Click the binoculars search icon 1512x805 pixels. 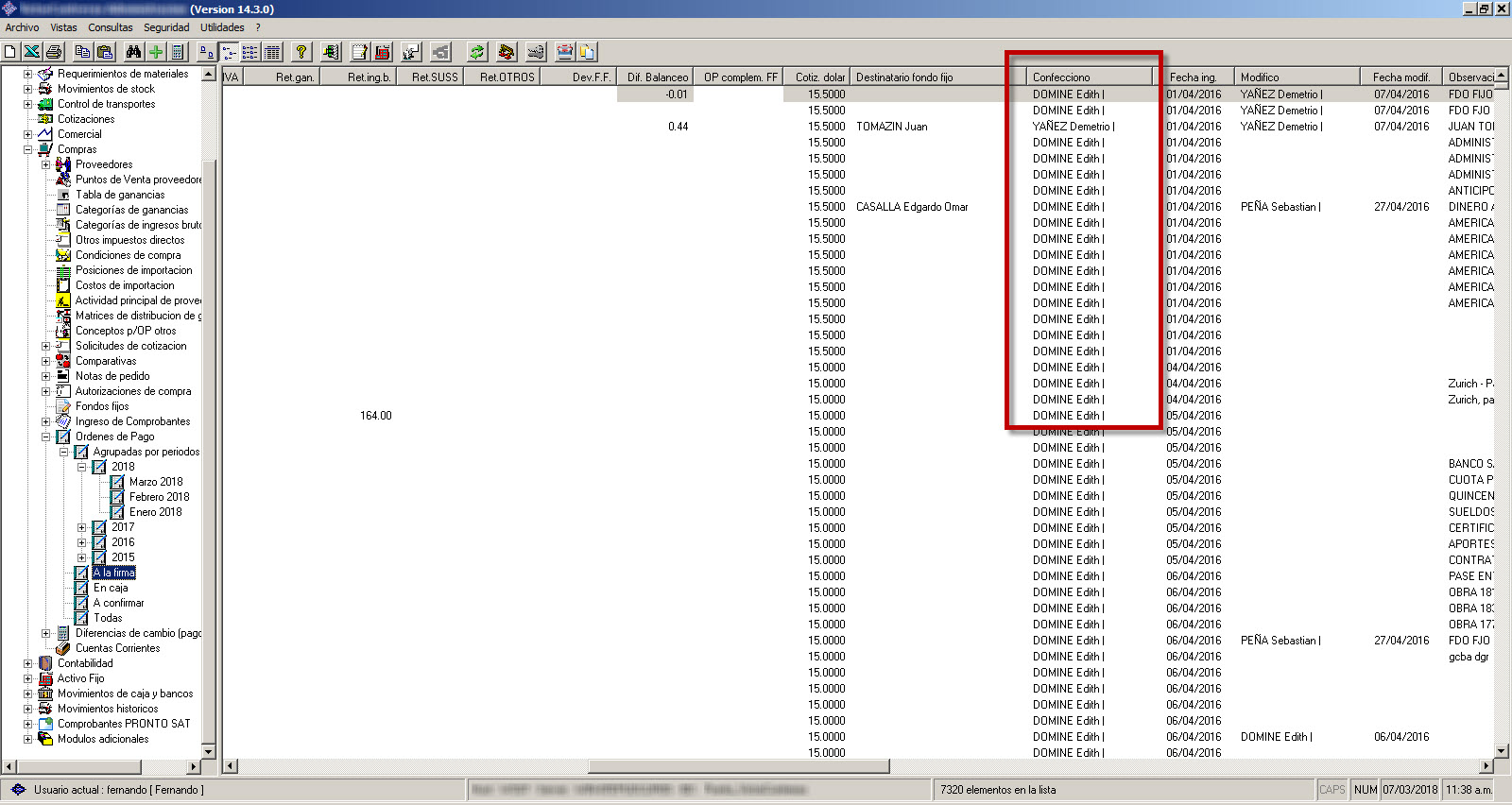tap(133, 52)
